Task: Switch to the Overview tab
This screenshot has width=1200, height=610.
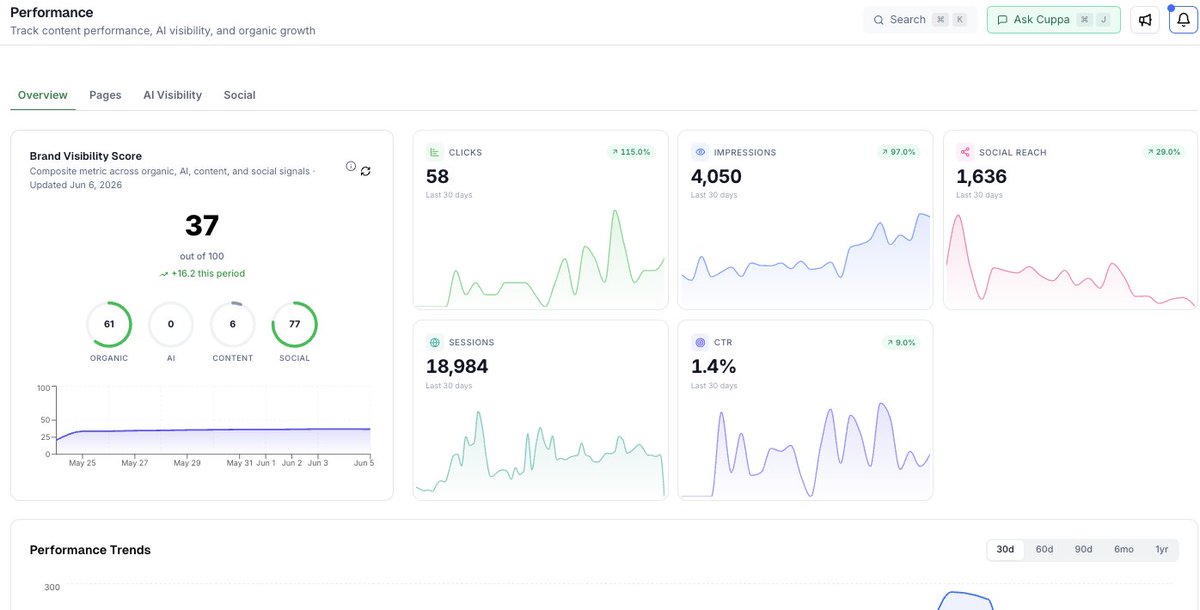Action: (43, 95)
